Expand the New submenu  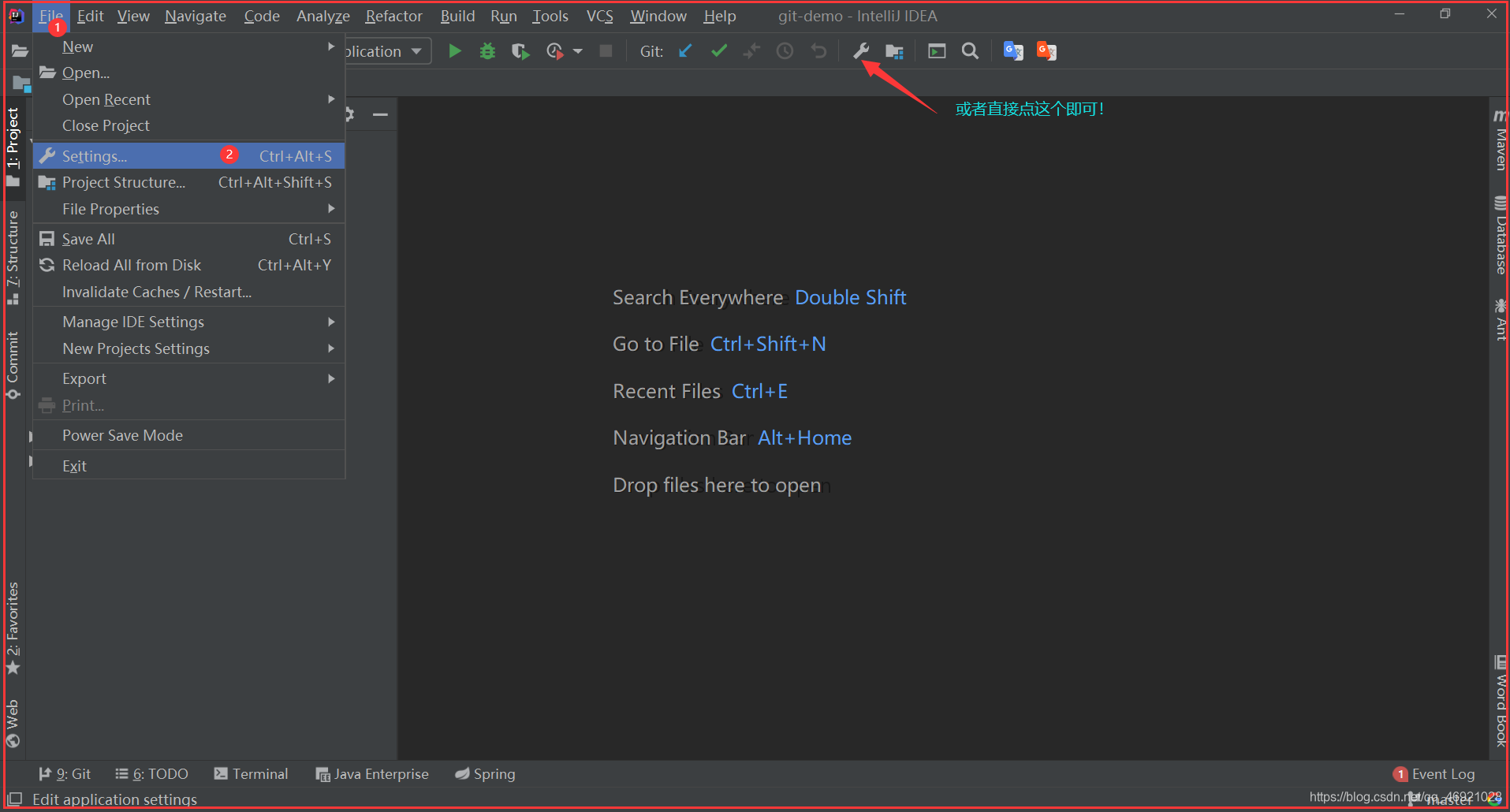pos(189,47)
